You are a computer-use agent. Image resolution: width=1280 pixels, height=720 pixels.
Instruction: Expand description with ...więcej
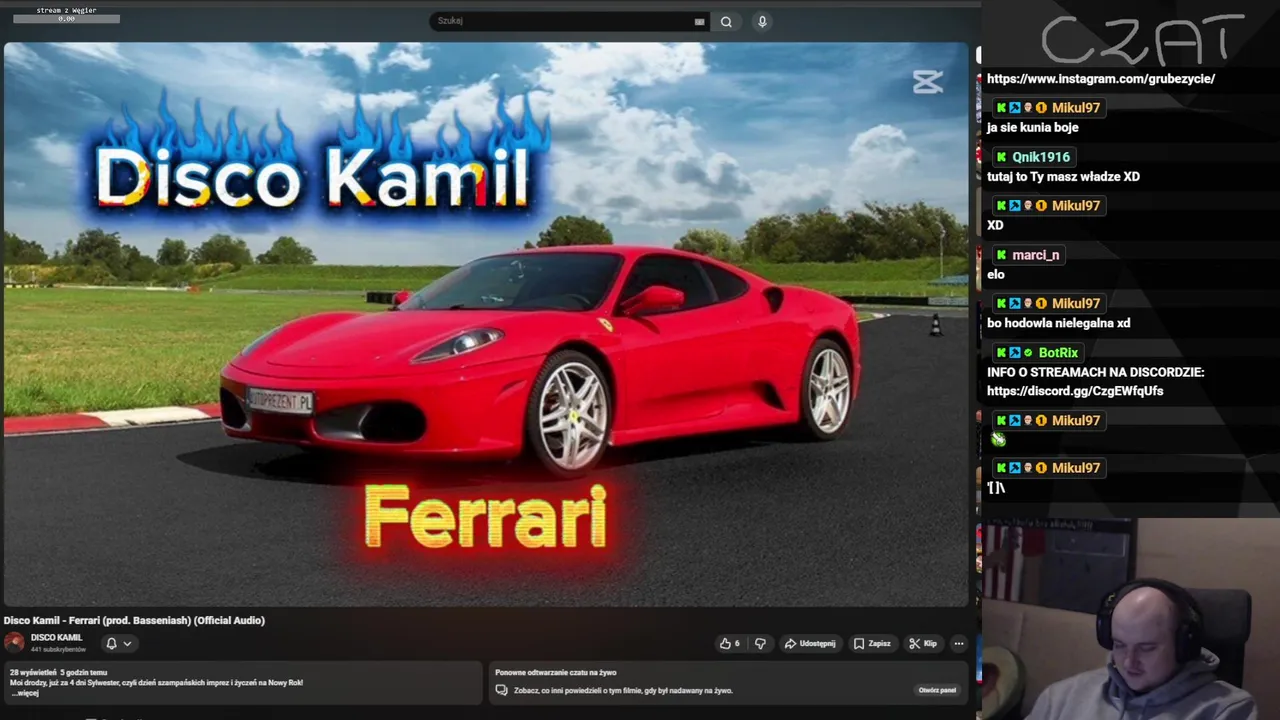pyautogui.click(x=25, y=692)
